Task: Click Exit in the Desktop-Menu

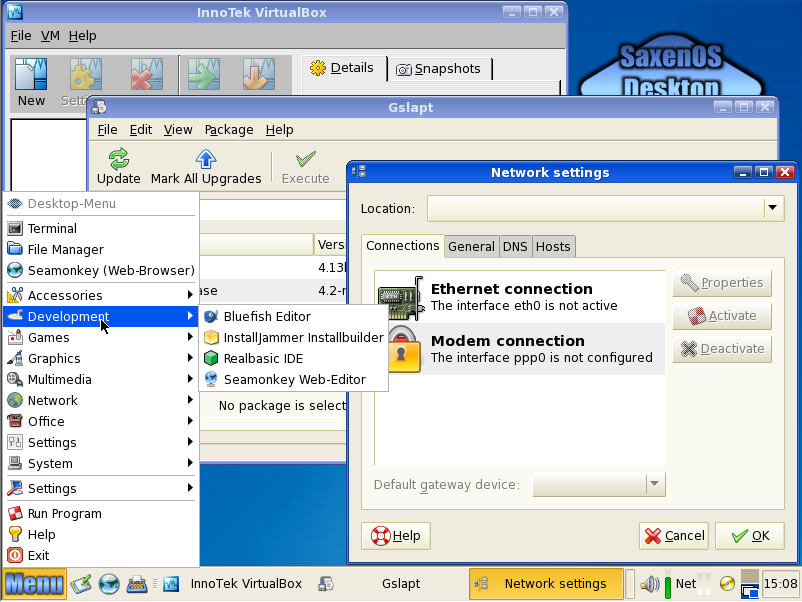Action: [x=101, y=555]
